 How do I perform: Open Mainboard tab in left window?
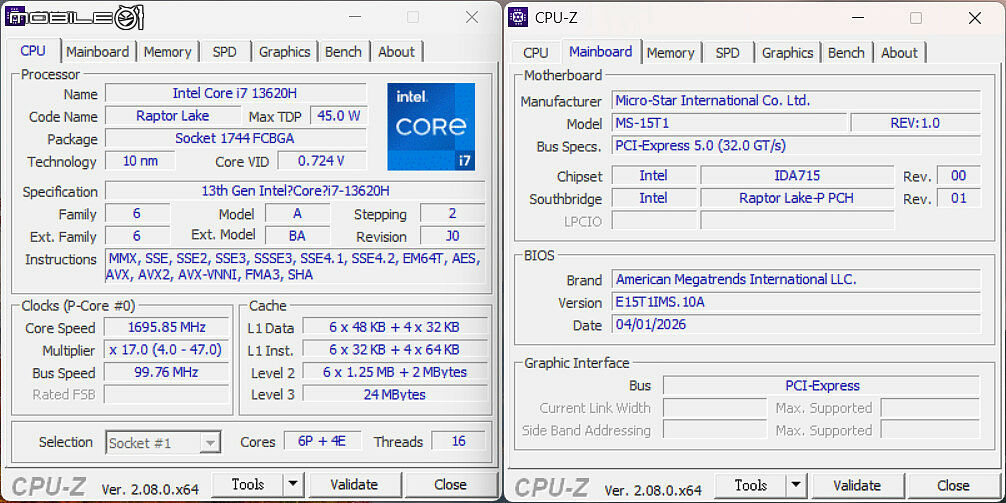98,52
